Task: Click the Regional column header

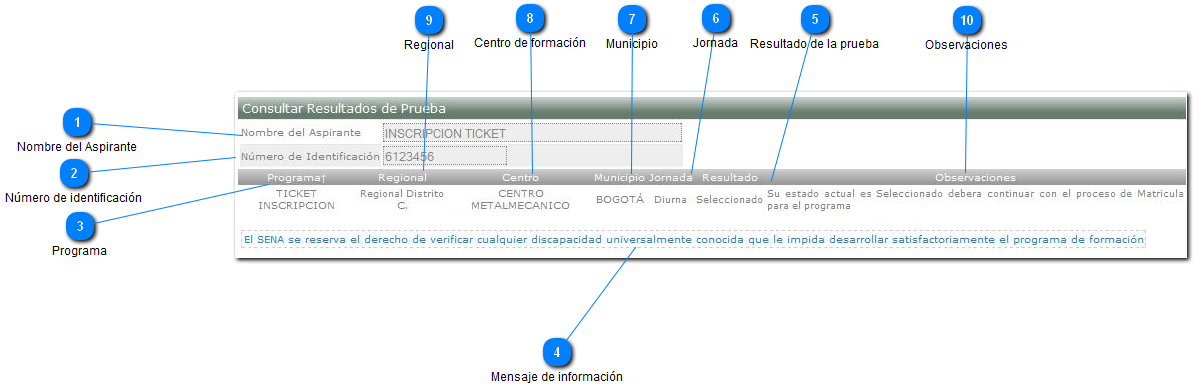Action: click(x=402, y=177)
